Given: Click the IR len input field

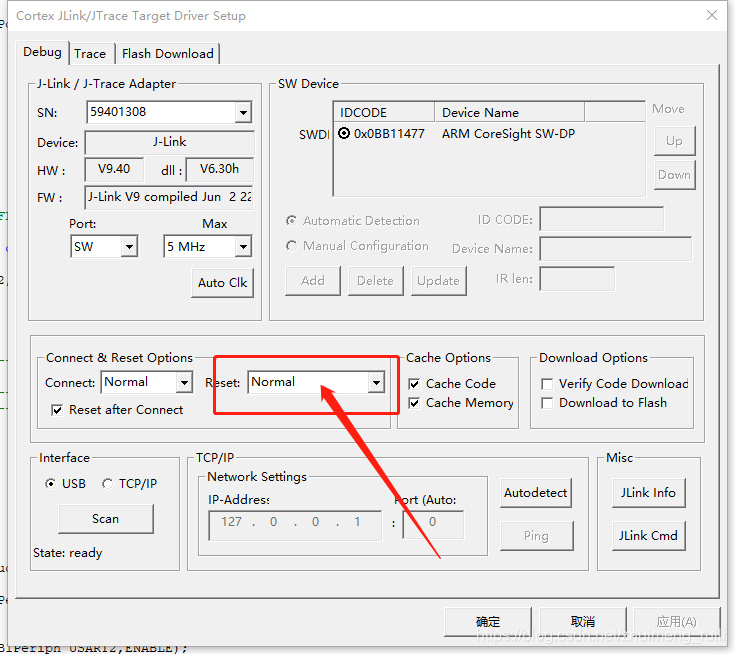Looking at the screenshot, I should click(577, 279).
